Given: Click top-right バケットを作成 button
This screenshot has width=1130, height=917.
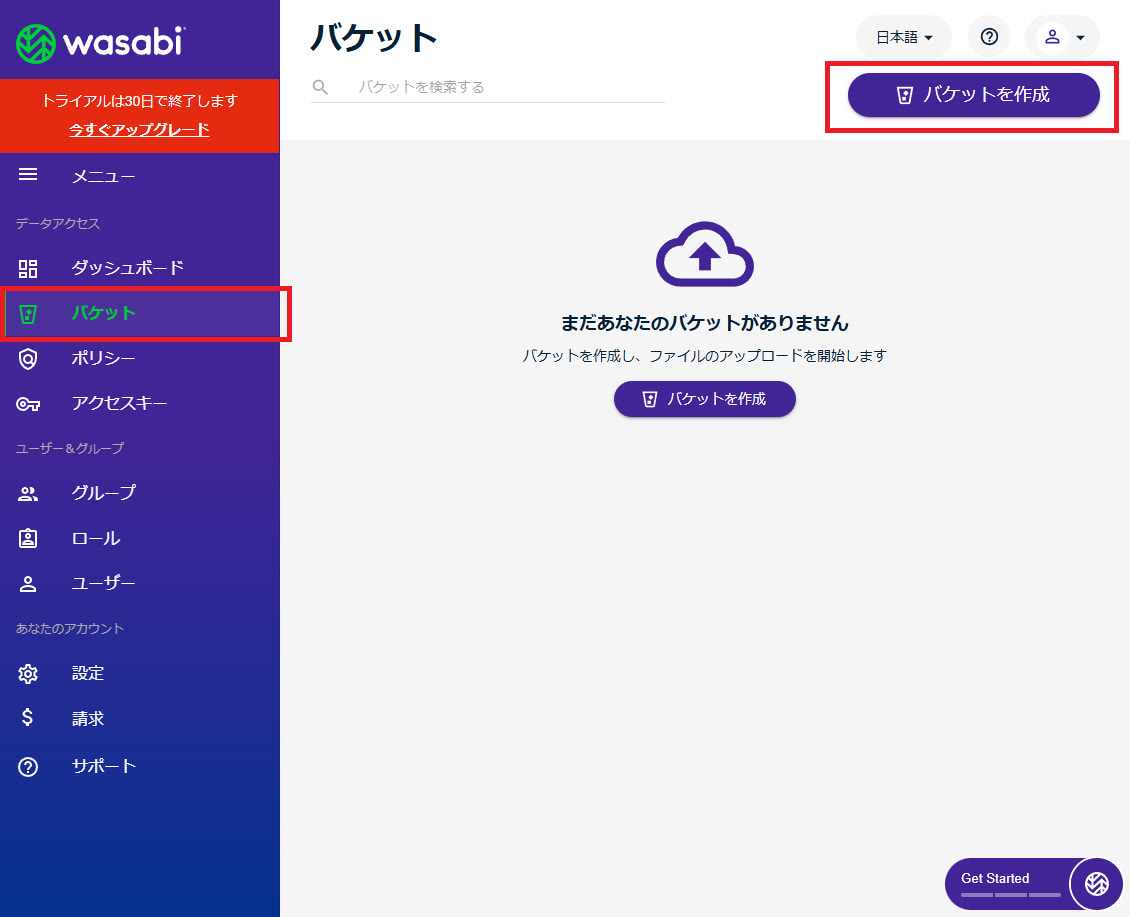Looking at the screenshot, I should [x=974, y=94].
